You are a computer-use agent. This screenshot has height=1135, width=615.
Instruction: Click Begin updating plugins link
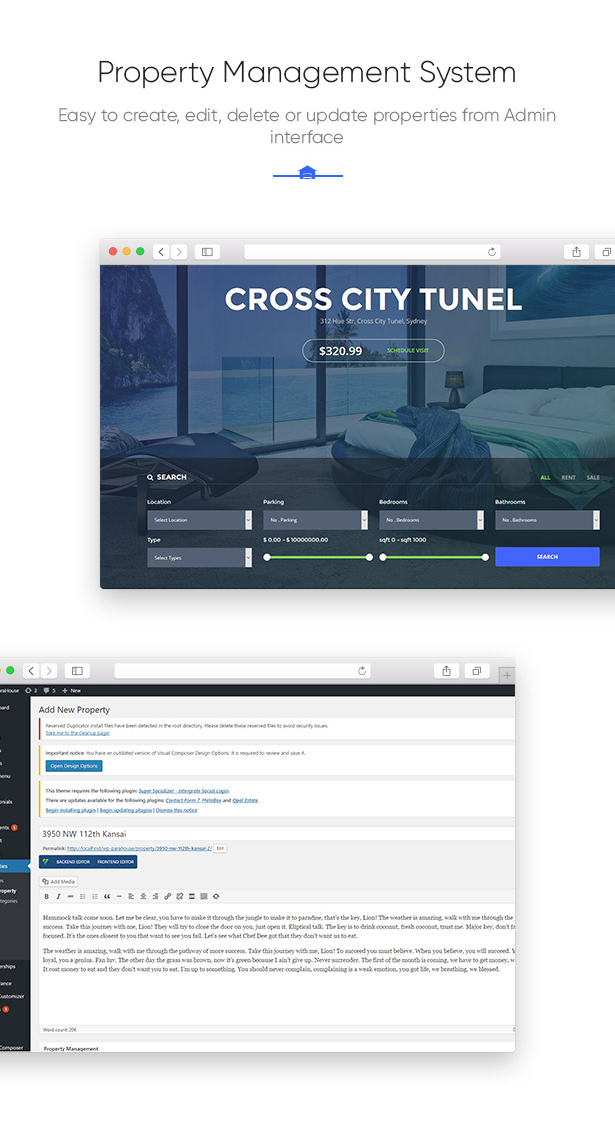(126, 810)
